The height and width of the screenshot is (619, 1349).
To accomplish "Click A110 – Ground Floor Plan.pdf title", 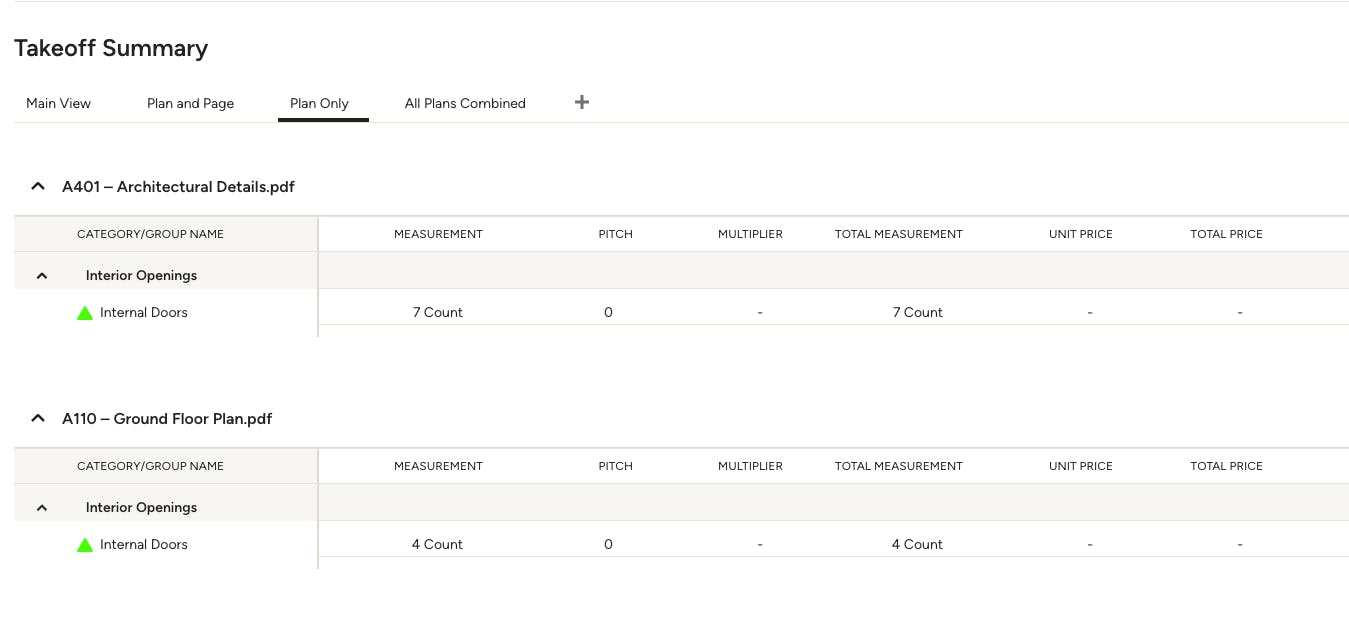I will click(167, 419).
